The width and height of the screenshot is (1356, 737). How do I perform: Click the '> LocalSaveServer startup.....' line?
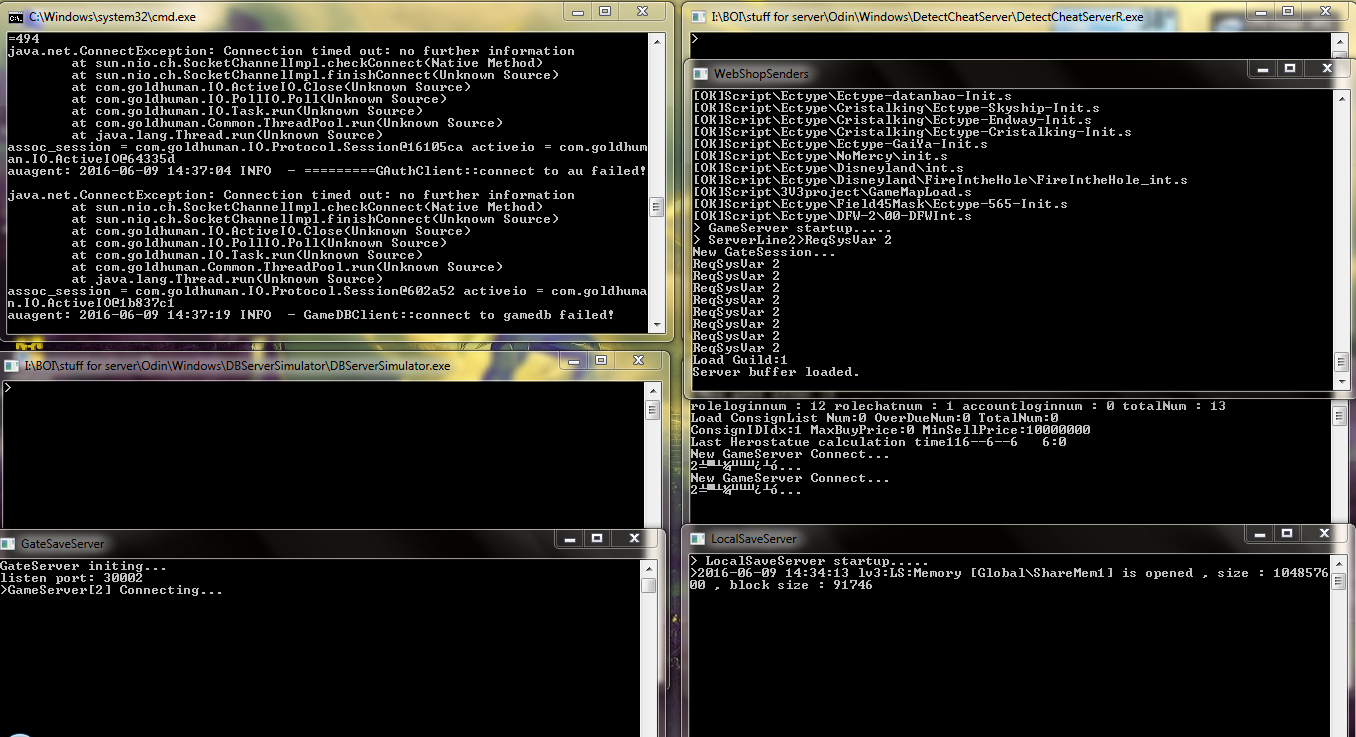click(x=809, y=561)
